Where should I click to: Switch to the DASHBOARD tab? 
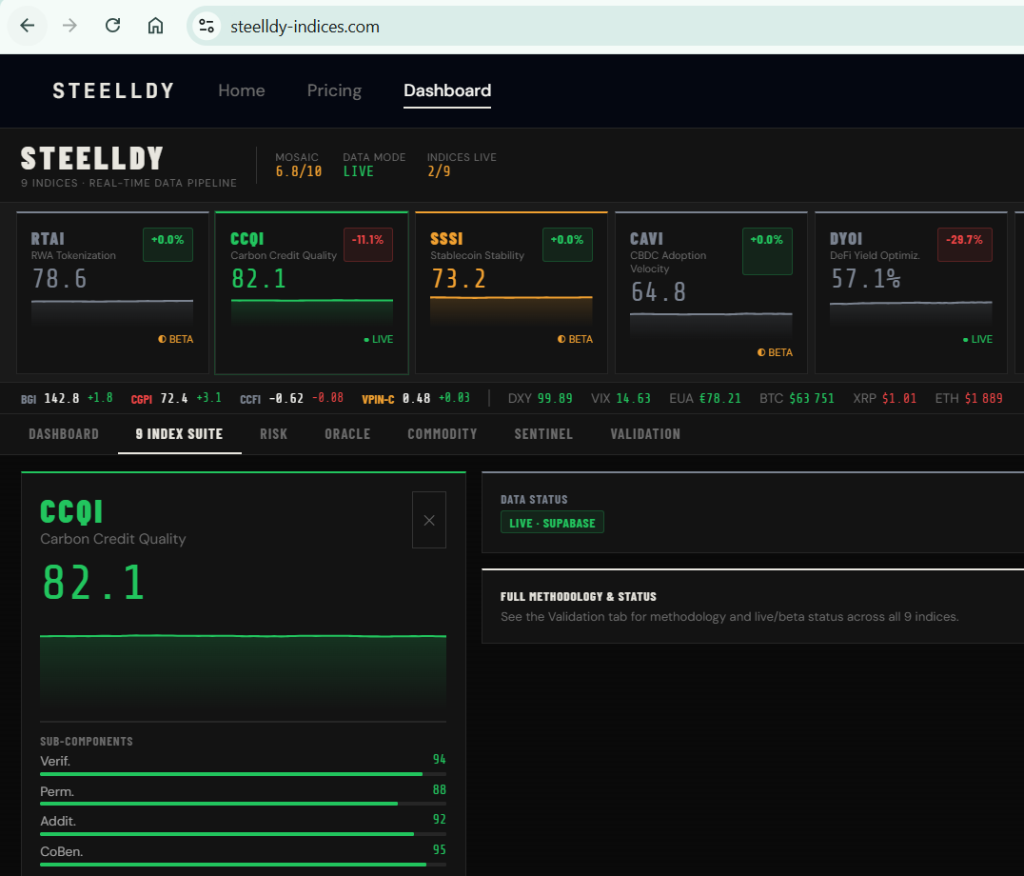63,434
